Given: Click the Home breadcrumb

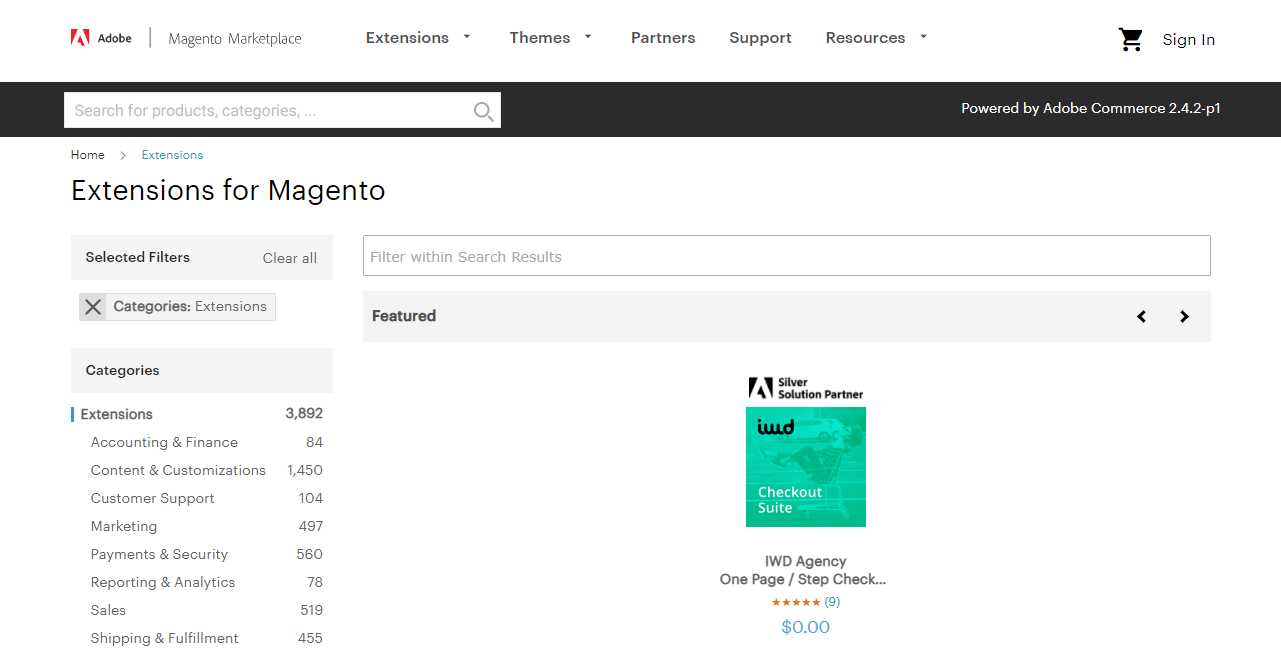Looking at the screenshot, I should click(x=88, y=155).
